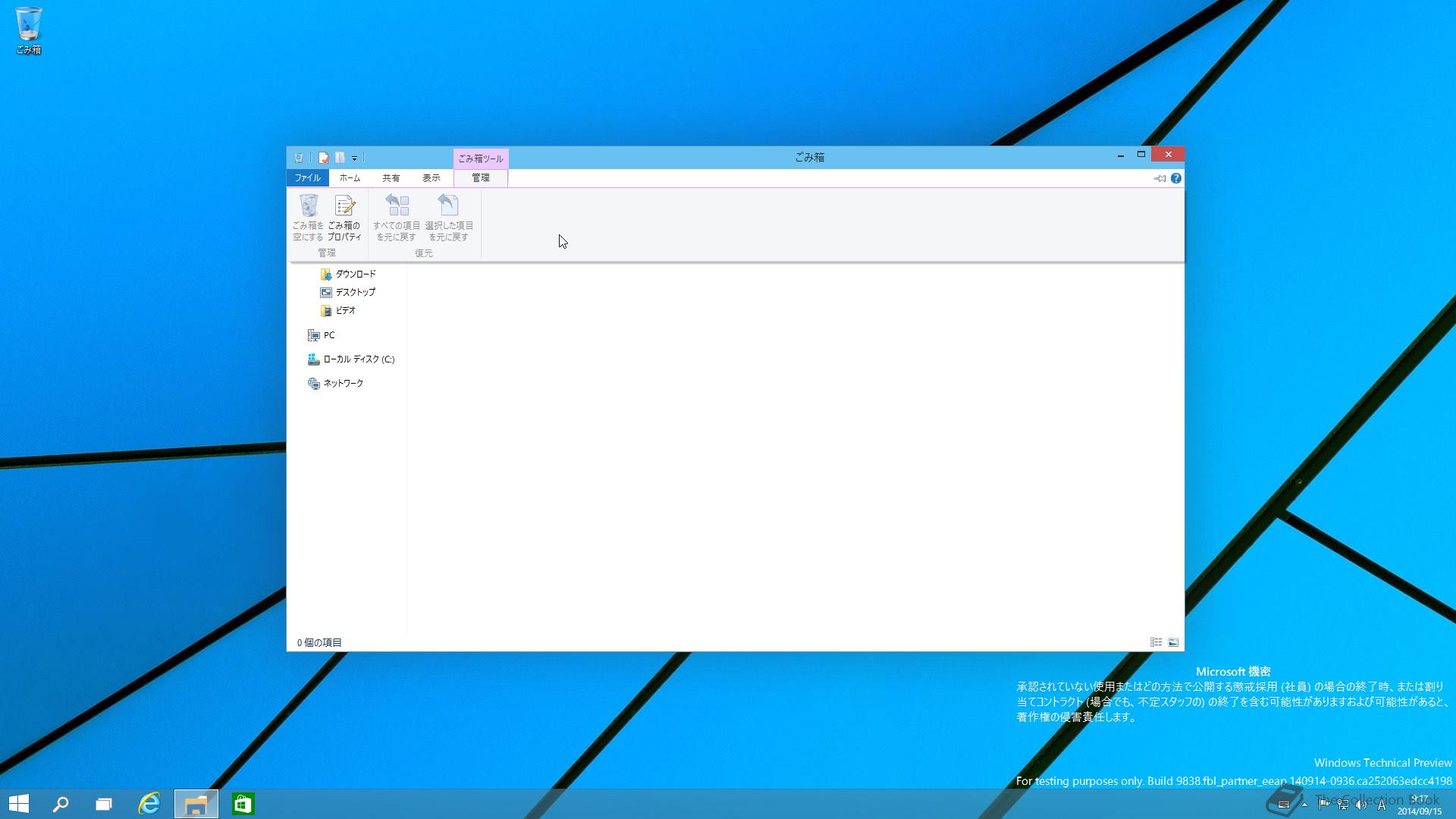The width and height of the screenshot is (1456, 819).
Task: Click 選択した項目を元に戻す
Action: (449, 218)
